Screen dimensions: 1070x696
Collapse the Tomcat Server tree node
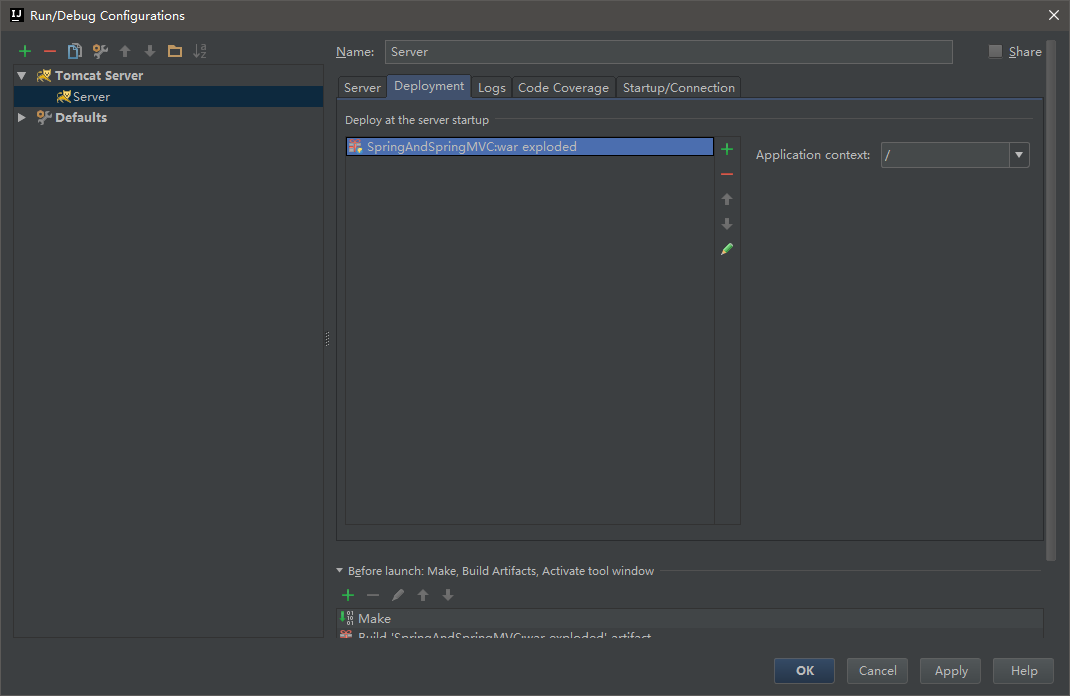tap(22, 76)
